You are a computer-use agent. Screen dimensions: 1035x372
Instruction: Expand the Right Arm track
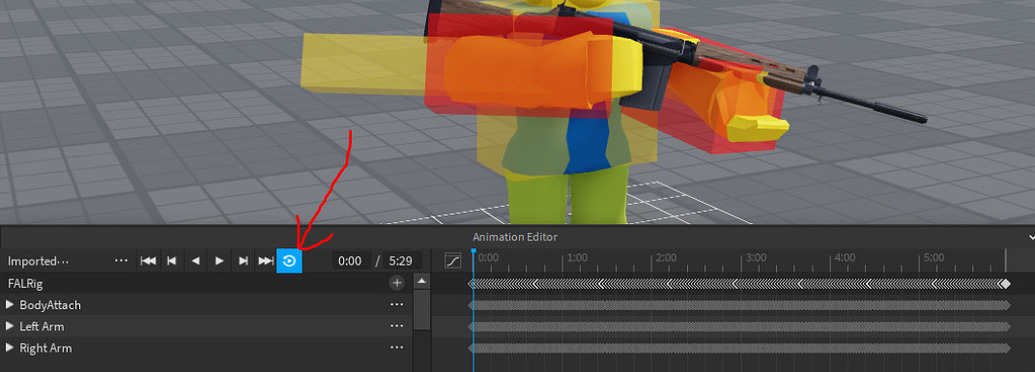point(10,348)
